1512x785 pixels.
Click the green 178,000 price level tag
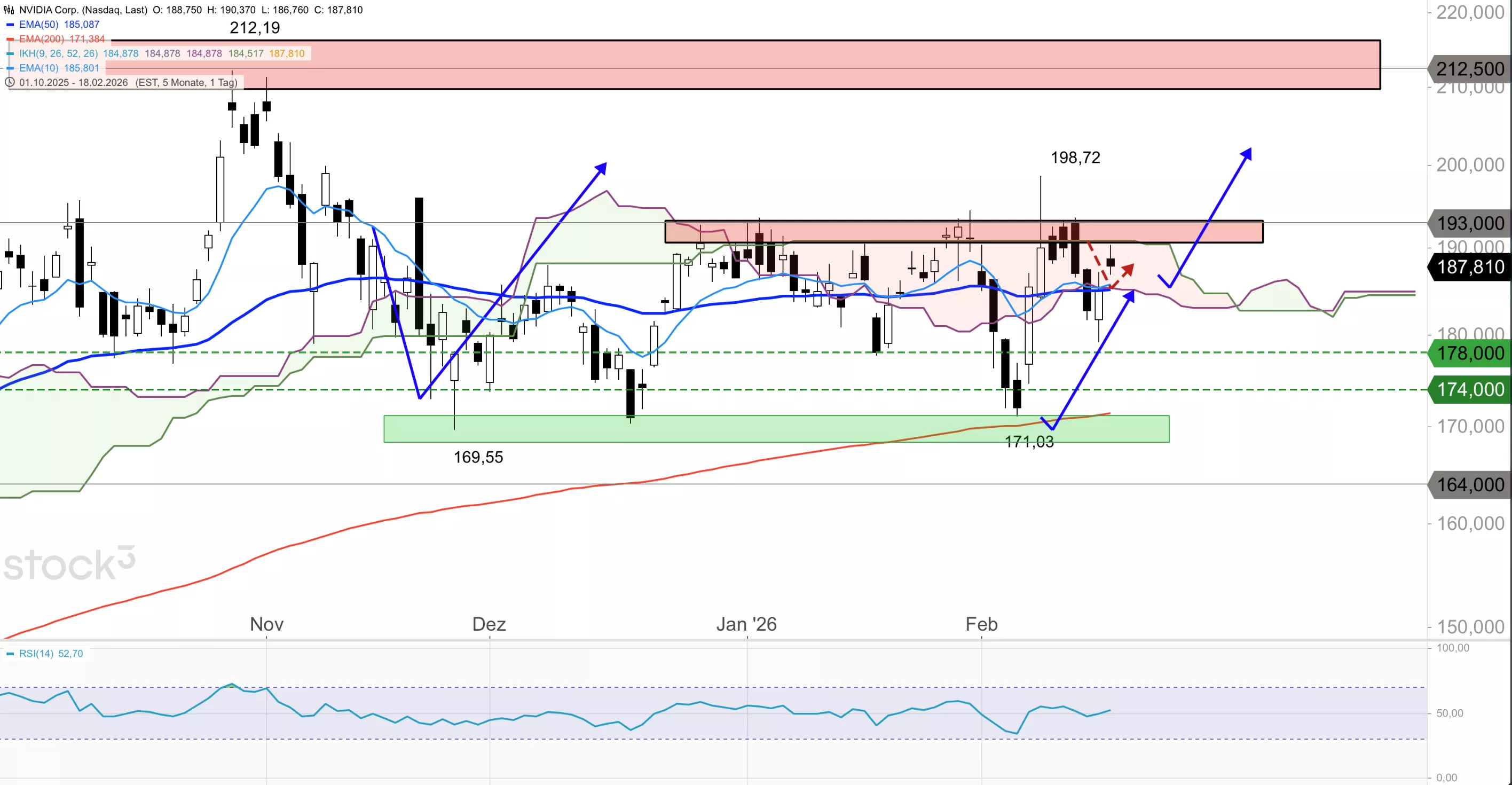[x=1470, y=353]
